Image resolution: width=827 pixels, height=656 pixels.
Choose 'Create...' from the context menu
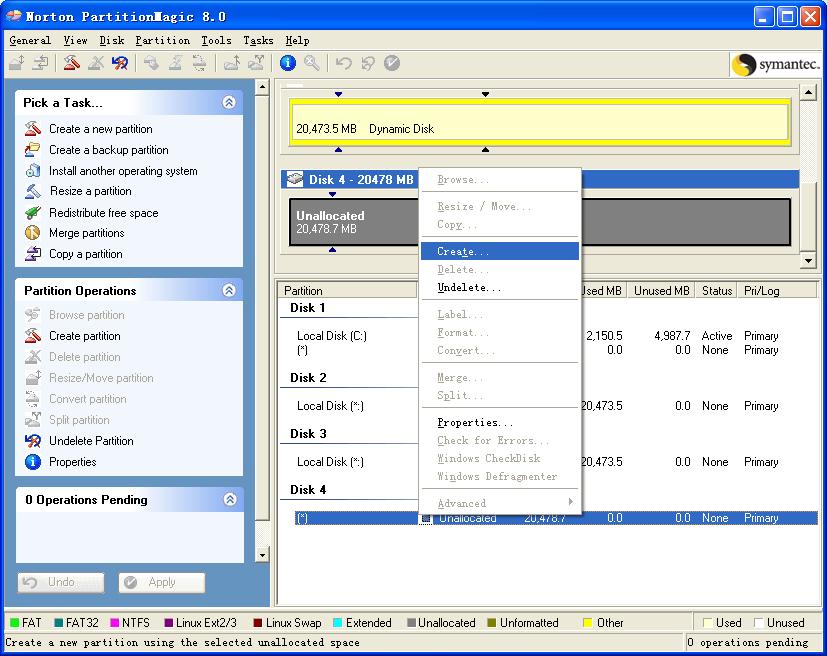462,252
